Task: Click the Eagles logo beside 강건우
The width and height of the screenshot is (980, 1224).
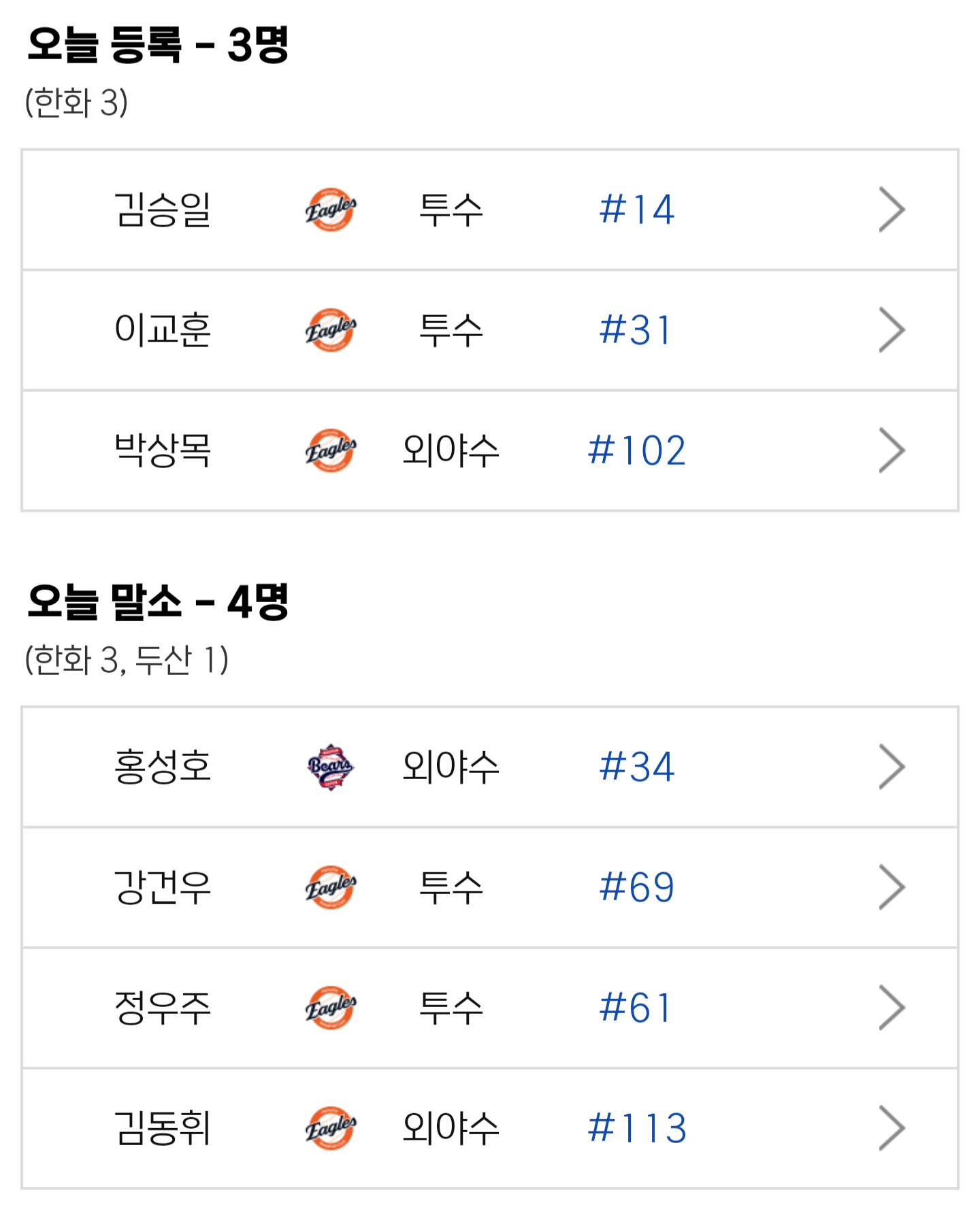Action: coord(331,887)
